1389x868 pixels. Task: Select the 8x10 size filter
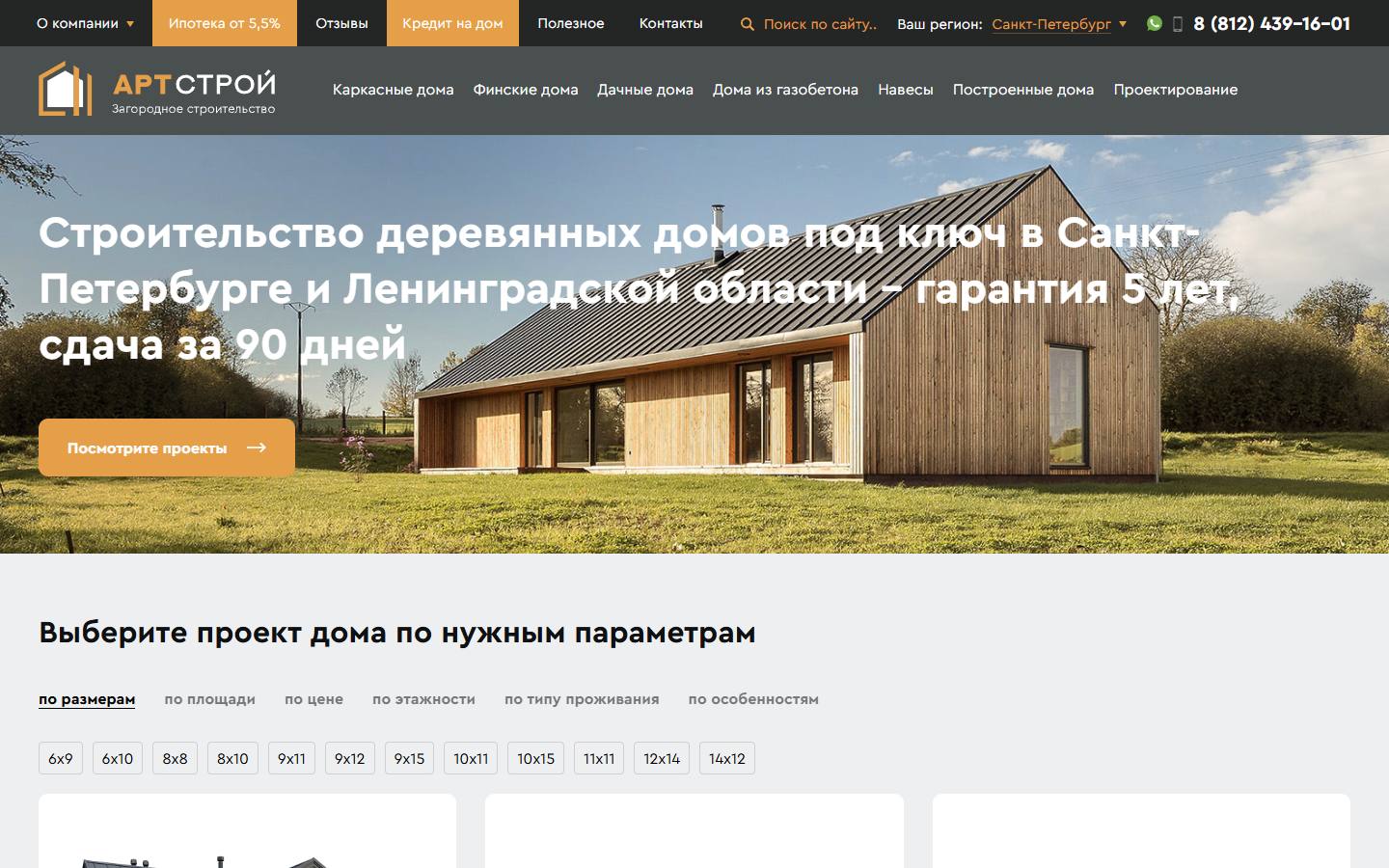pyautogui.click(x=232, y=758)
